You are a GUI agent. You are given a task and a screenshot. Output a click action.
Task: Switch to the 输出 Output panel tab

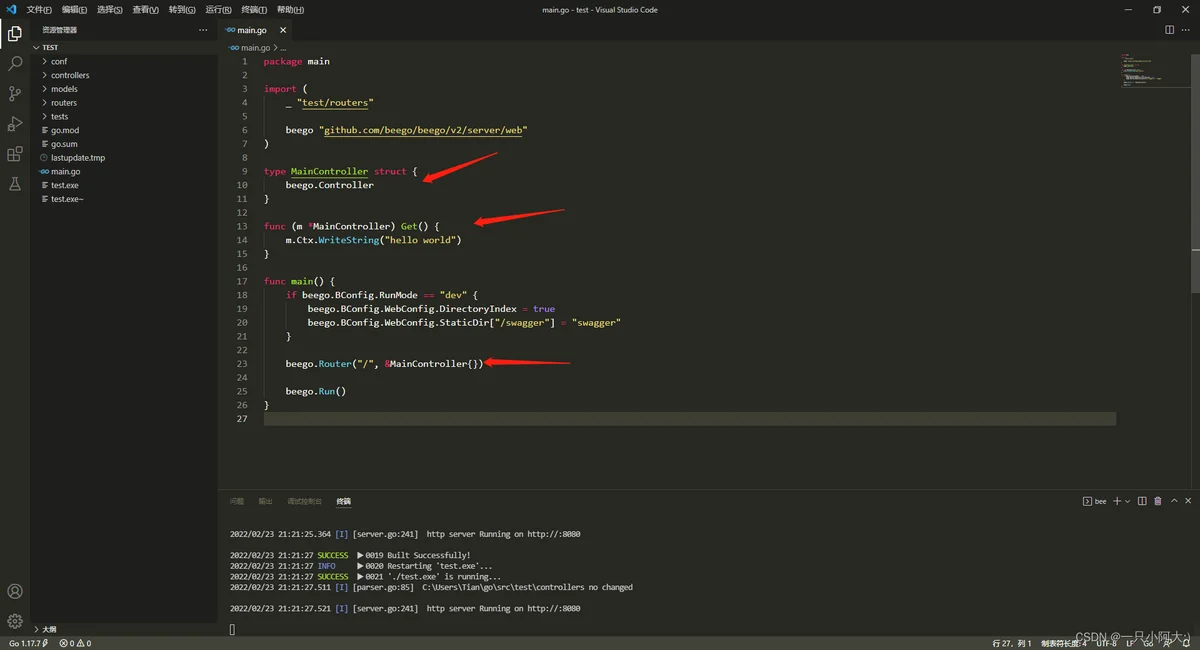click(x=265, y=501)
